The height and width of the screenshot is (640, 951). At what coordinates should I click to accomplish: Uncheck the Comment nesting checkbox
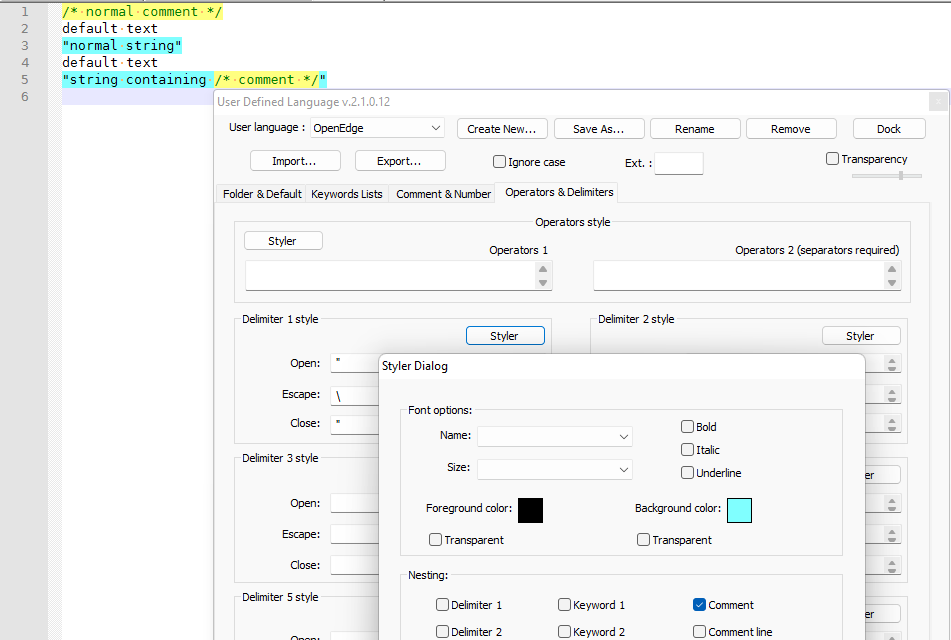pos(699,604)
